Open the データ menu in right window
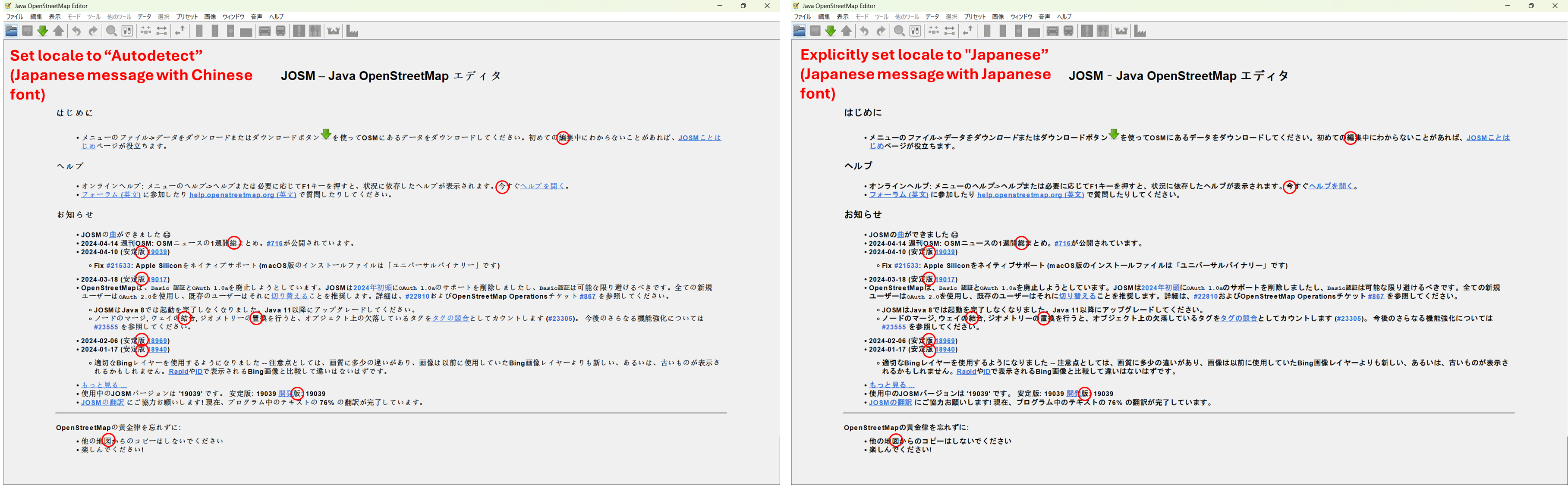 coord(932,17)
